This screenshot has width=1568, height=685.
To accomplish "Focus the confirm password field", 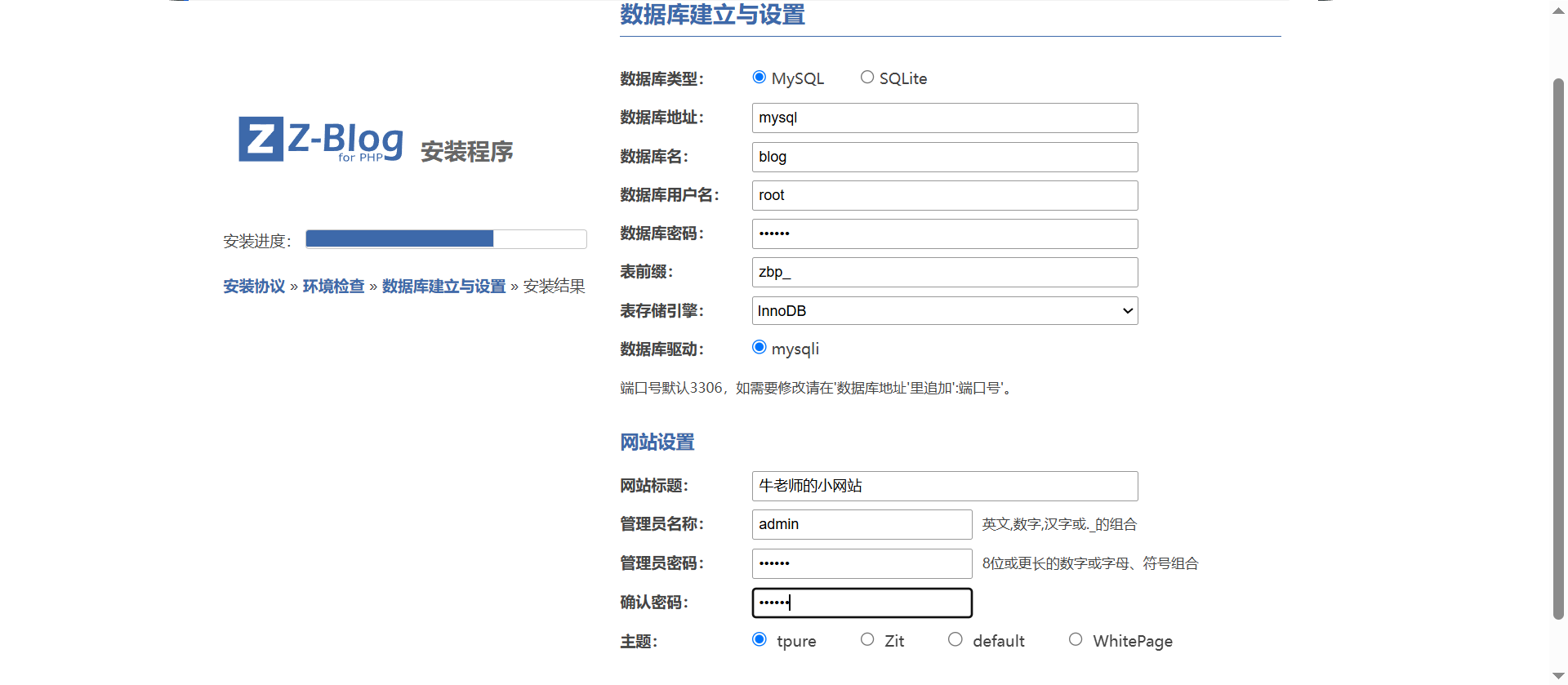I will 862,603.
